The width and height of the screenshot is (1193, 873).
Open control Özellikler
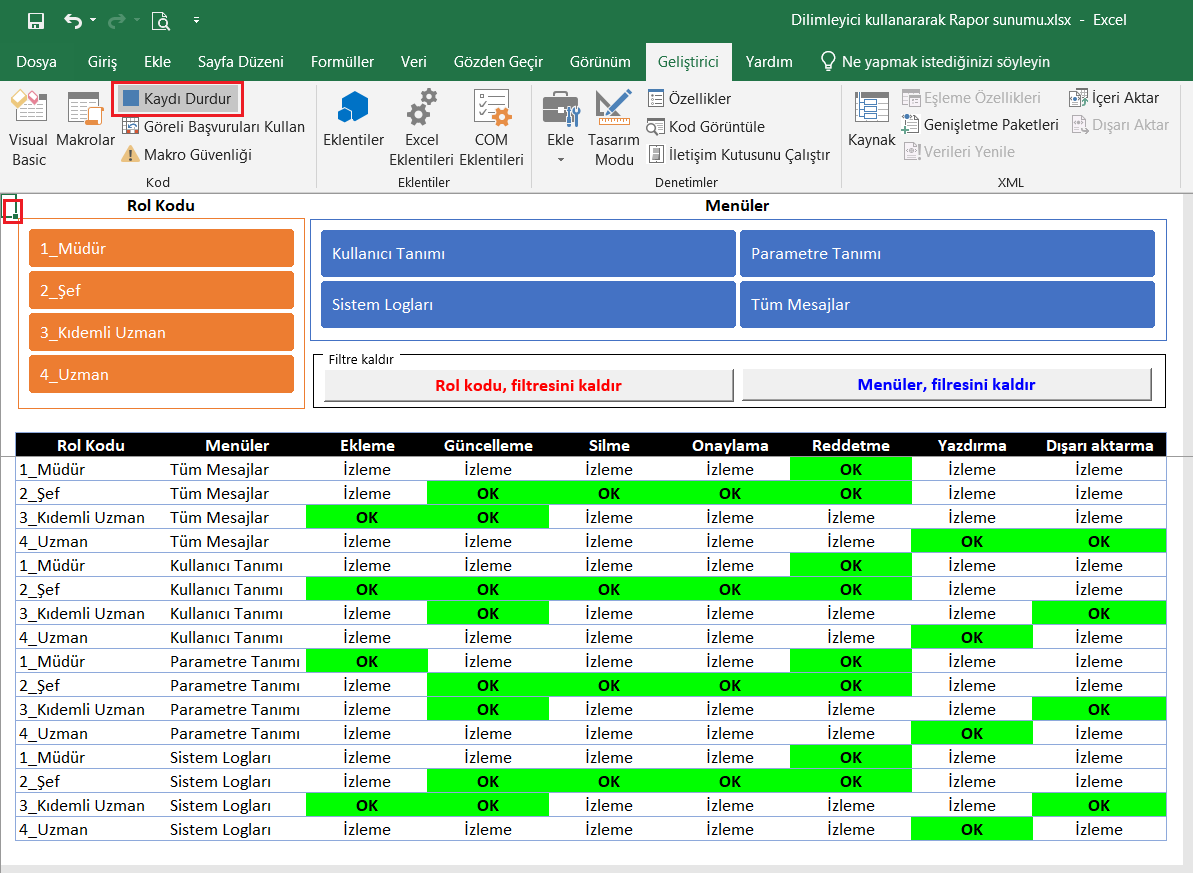(689, 99)
